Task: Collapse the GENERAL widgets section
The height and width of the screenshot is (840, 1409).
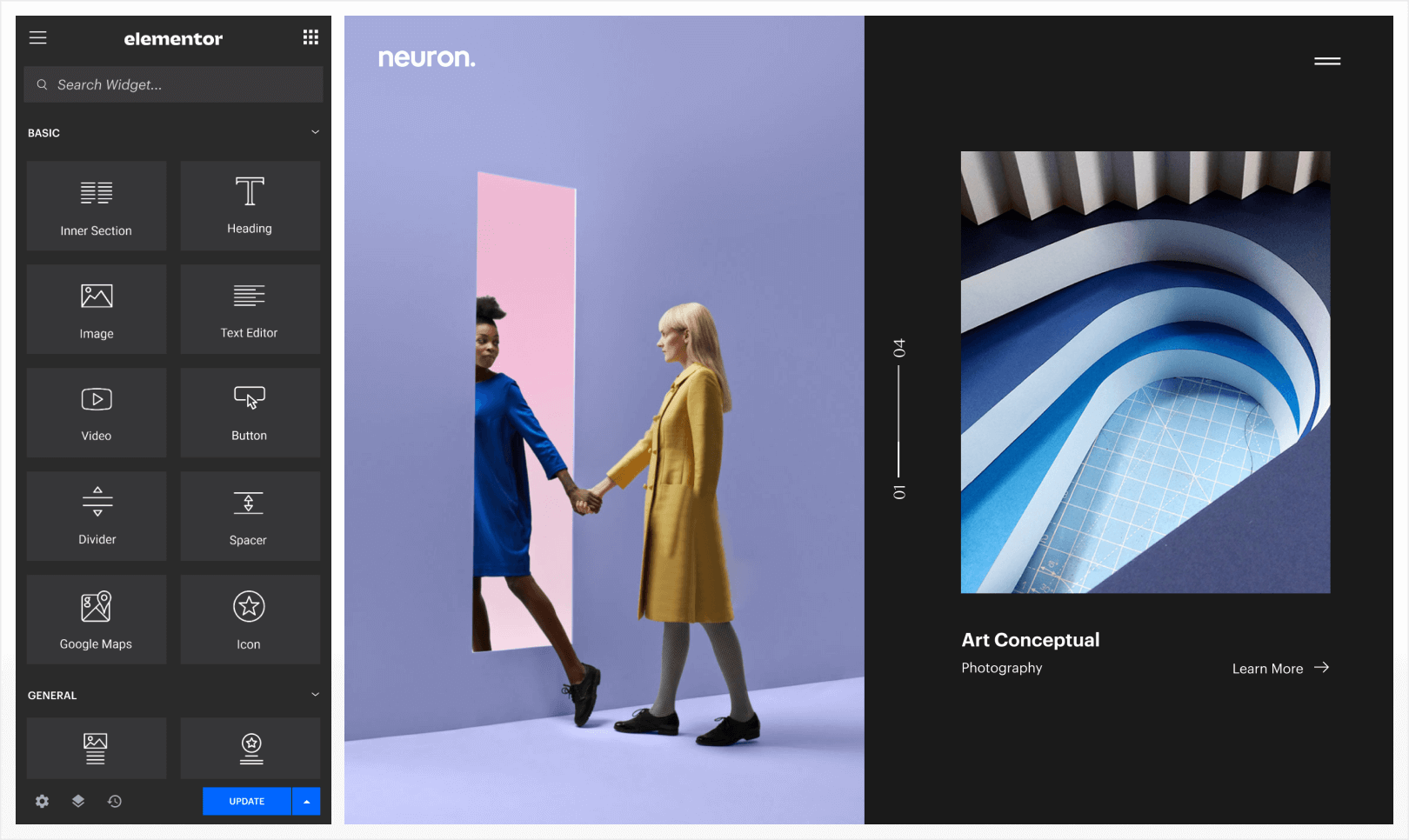Action: click(315, 695)
